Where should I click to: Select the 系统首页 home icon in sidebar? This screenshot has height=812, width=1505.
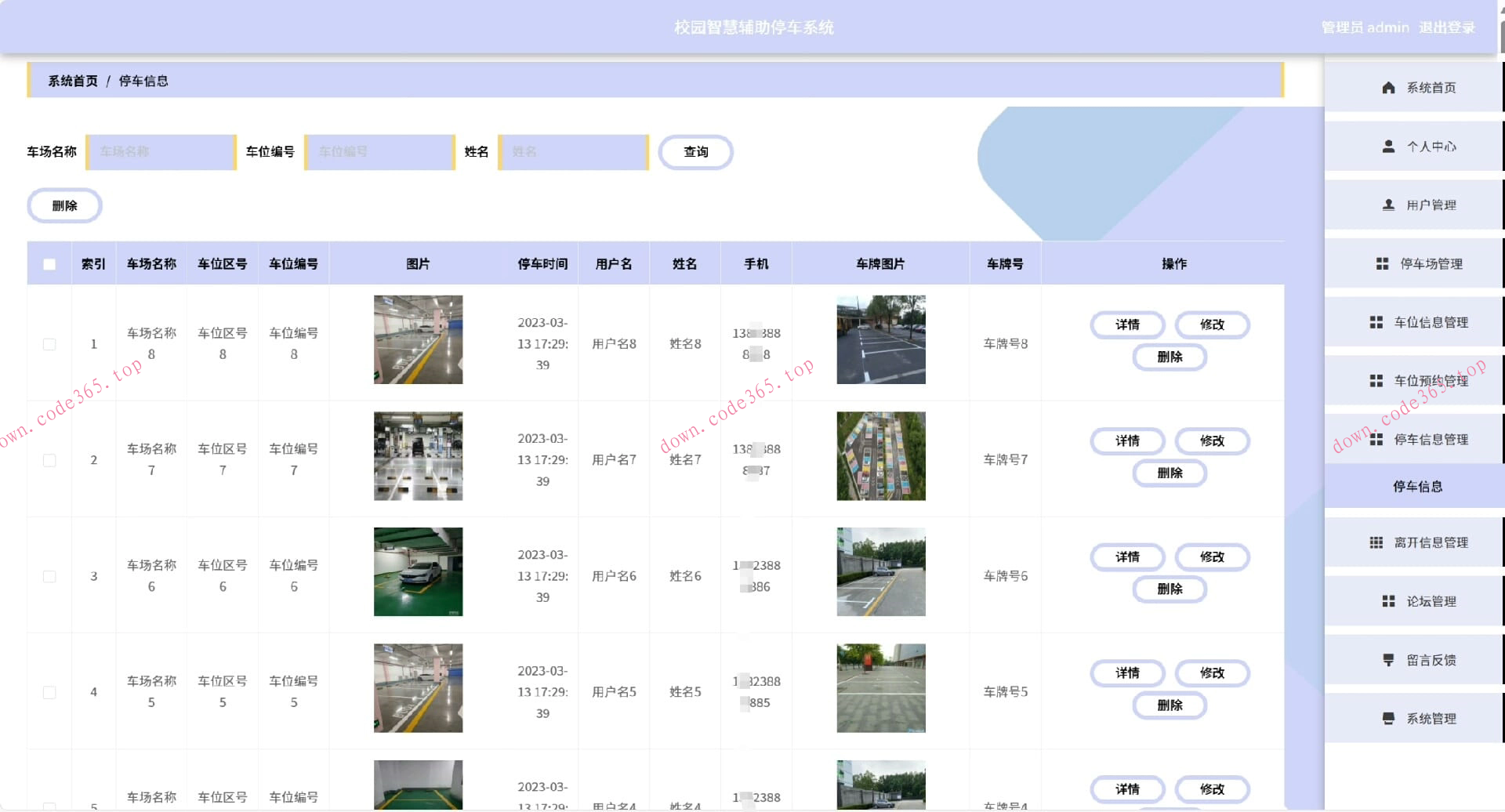point(1387,87)
